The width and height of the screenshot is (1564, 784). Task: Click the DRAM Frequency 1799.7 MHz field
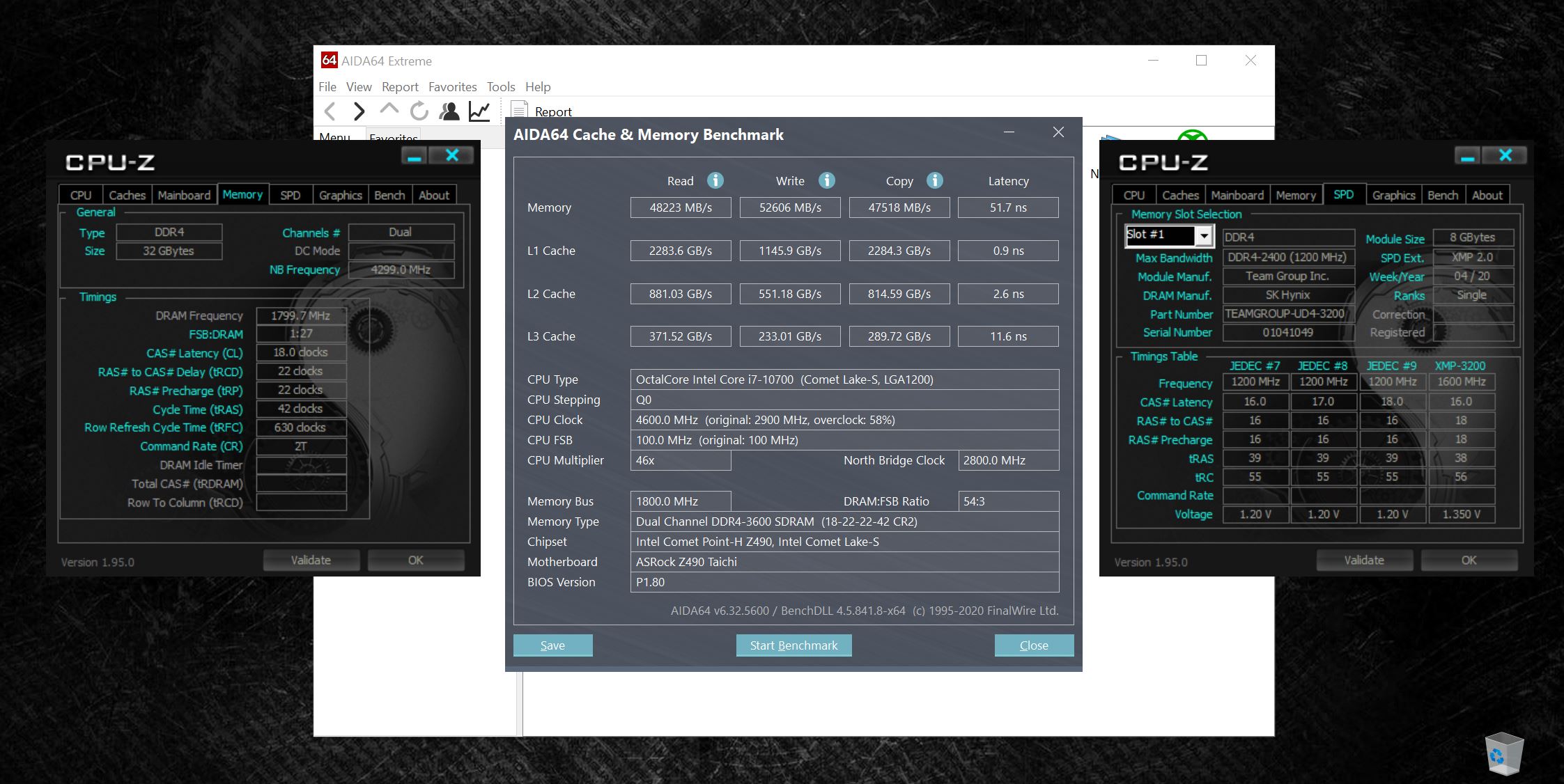tap(301, 315)
